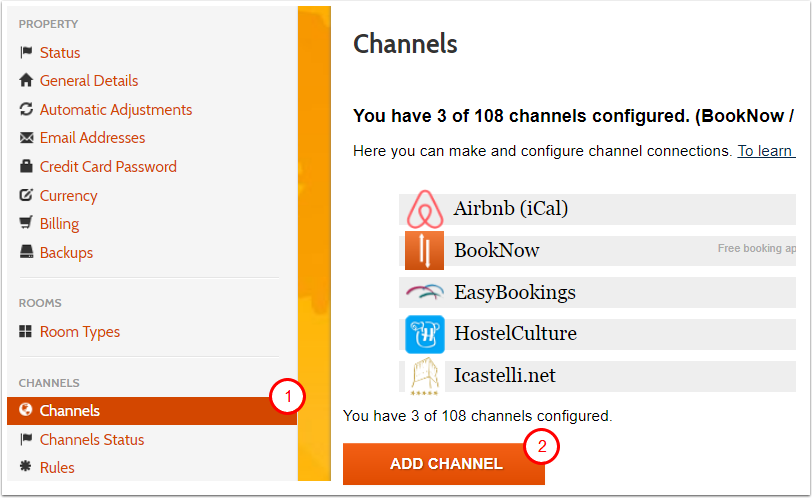This screenshot has height=498, width=812.
Task: Click the HostelCulture blue logo icon
Action: [x=425, y=334]
